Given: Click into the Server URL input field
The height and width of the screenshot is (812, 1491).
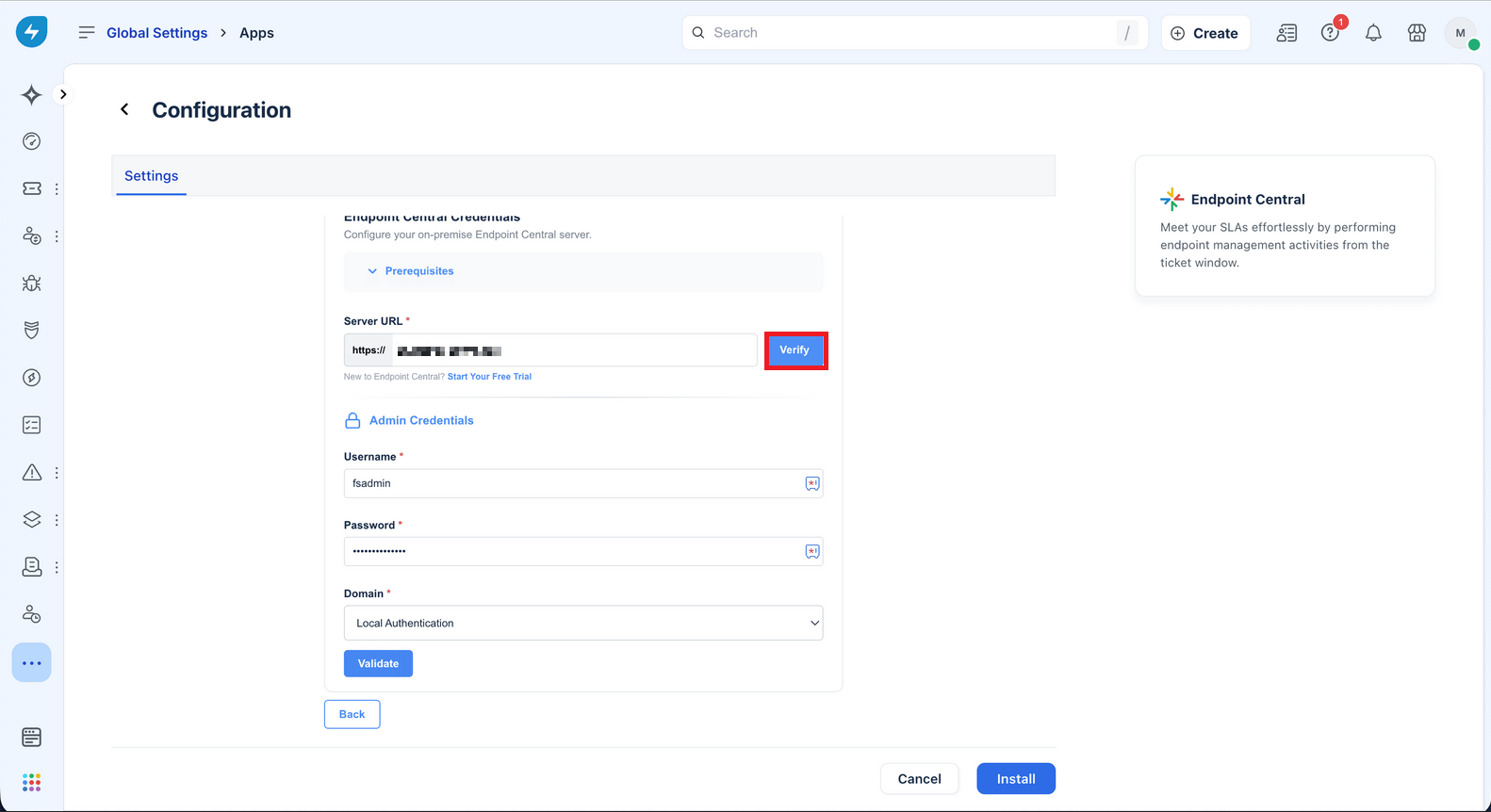Looking at the screenshot, I should (x=574, y=350).
